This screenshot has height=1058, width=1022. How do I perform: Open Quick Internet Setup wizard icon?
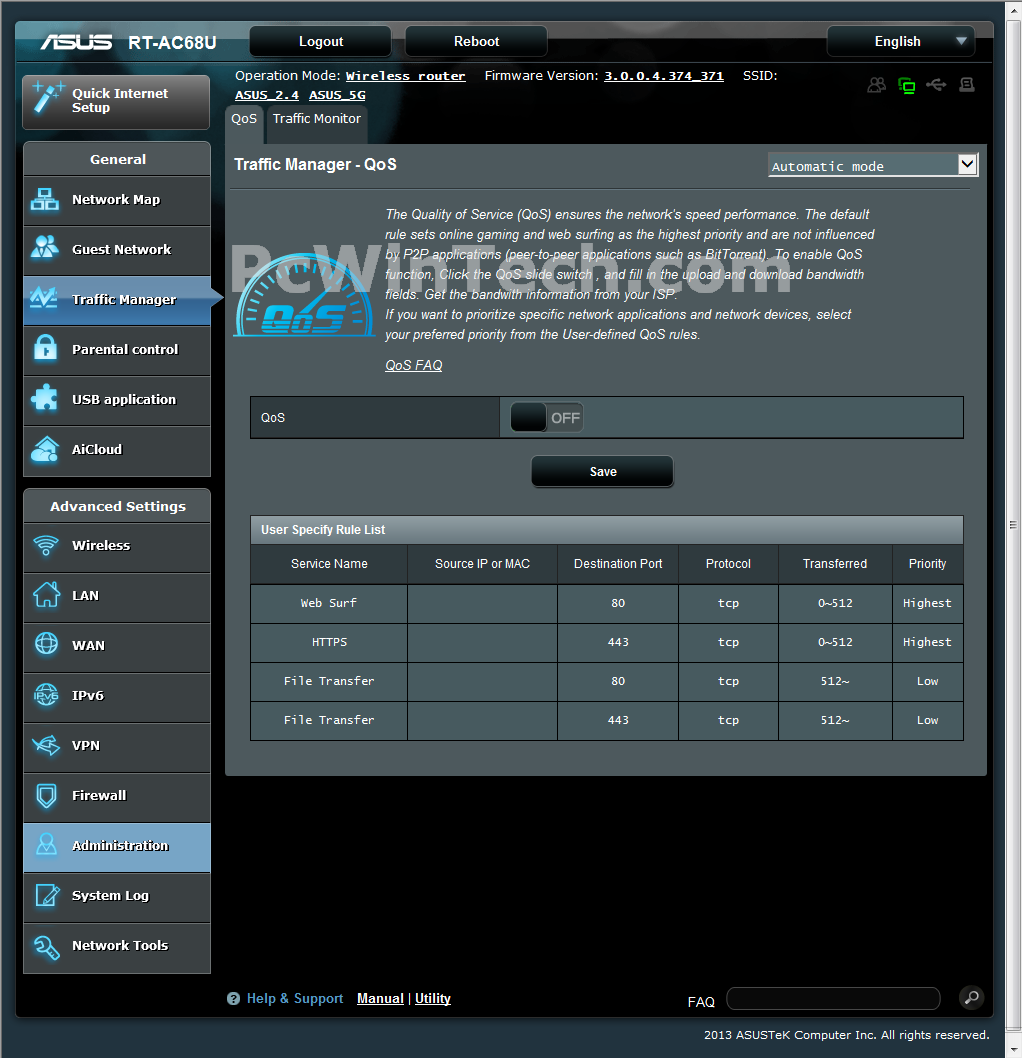(x=47, y=98)
